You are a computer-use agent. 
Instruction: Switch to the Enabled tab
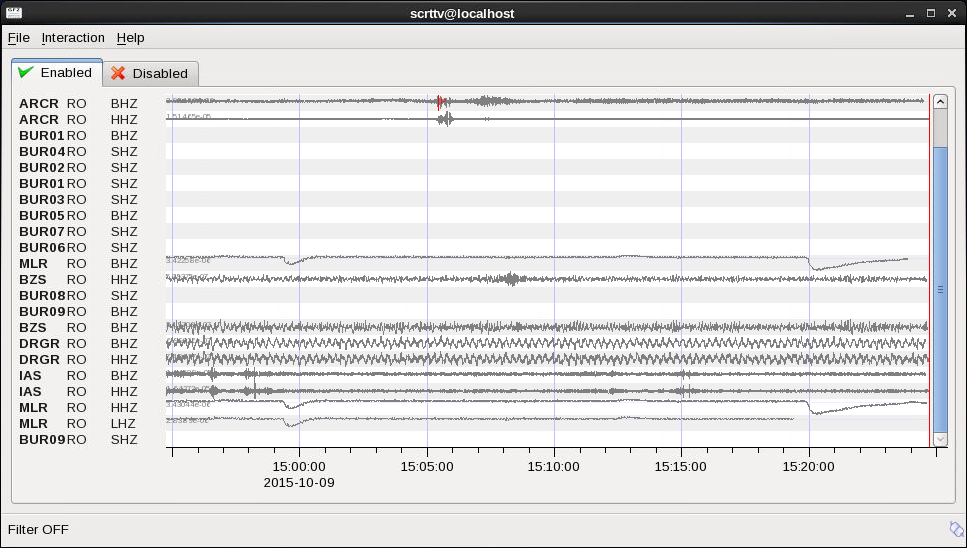57,73
